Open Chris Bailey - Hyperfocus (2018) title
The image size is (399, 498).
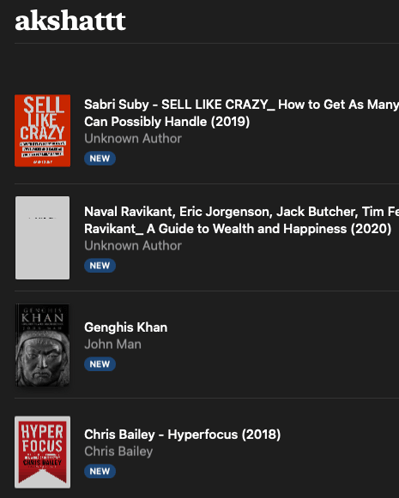[182, 434]
